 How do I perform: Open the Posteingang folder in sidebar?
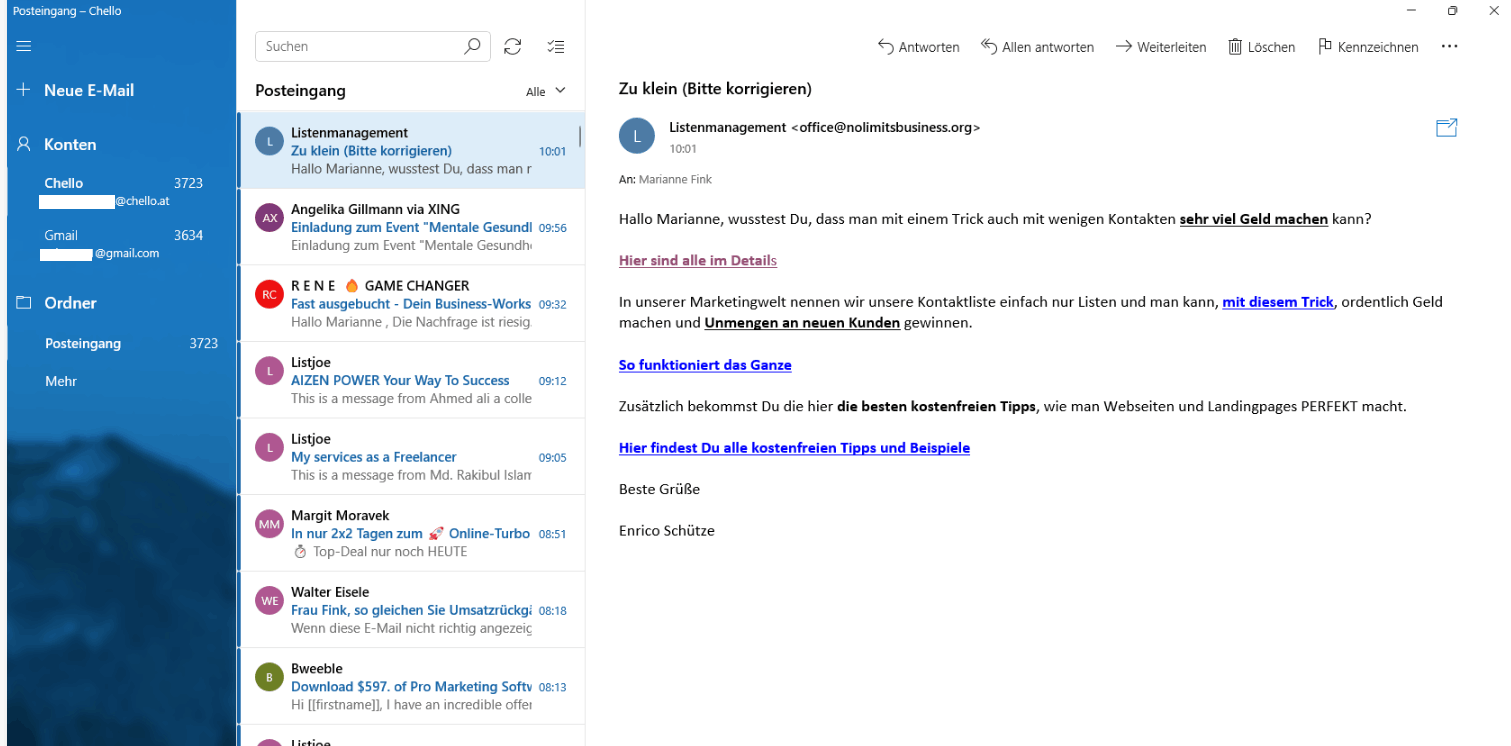[x=122, y=343]
